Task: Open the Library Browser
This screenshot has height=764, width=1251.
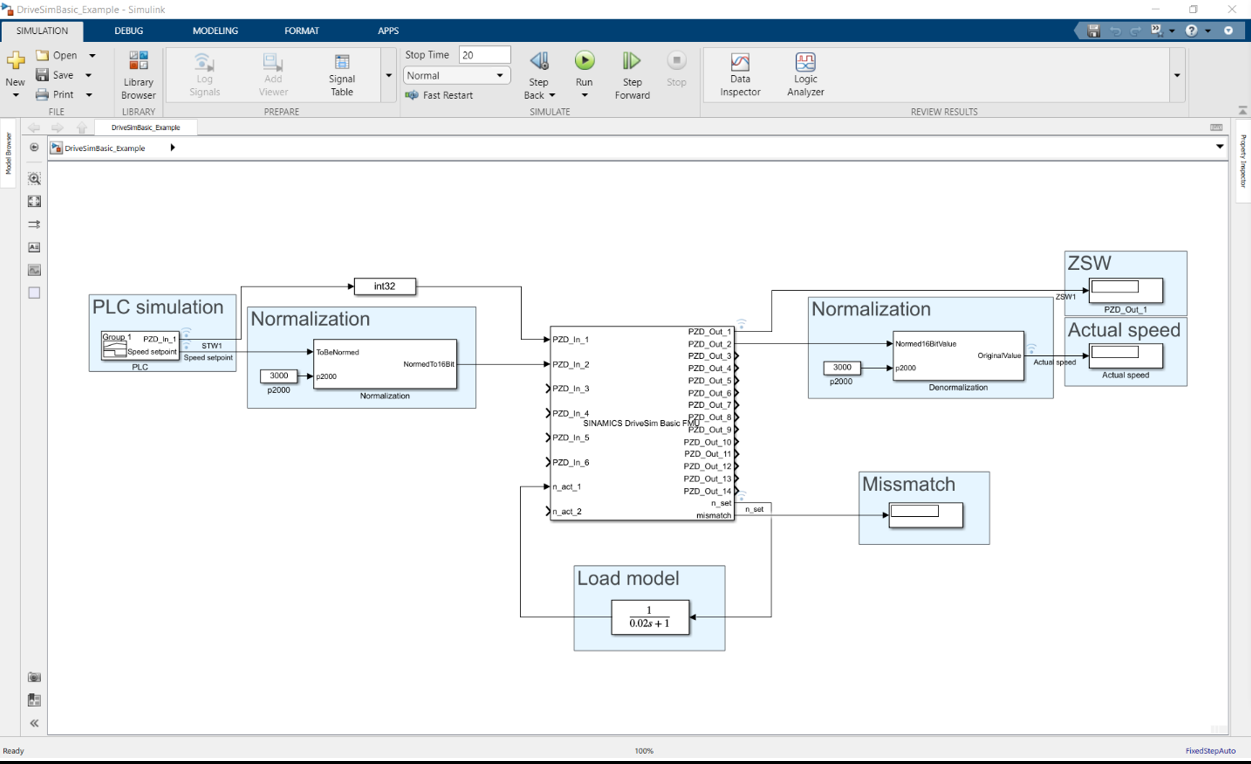Action: click(x=138, y=75)
